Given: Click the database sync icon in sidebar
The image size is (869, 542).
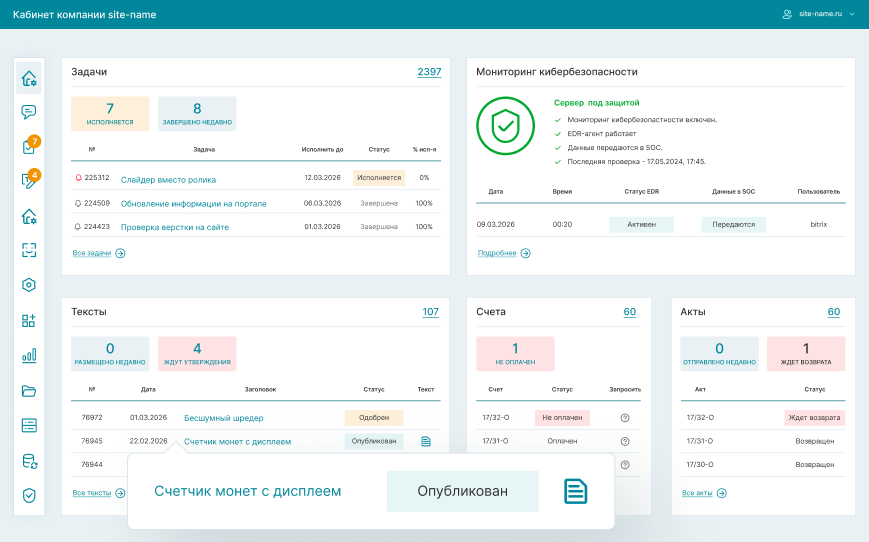Looking at the screenshot, I should pos(29,460).
